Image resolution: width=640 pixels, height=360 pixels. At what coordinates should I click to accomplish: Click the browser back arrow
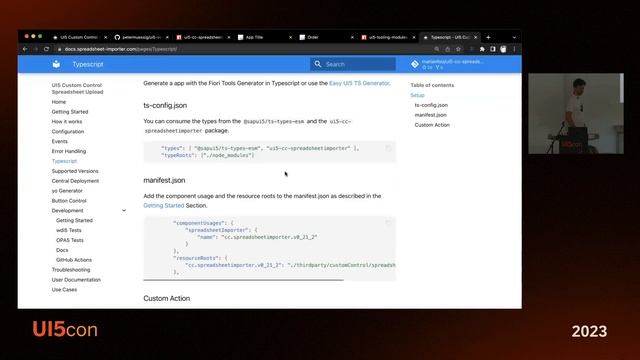[x=25, y=49]
